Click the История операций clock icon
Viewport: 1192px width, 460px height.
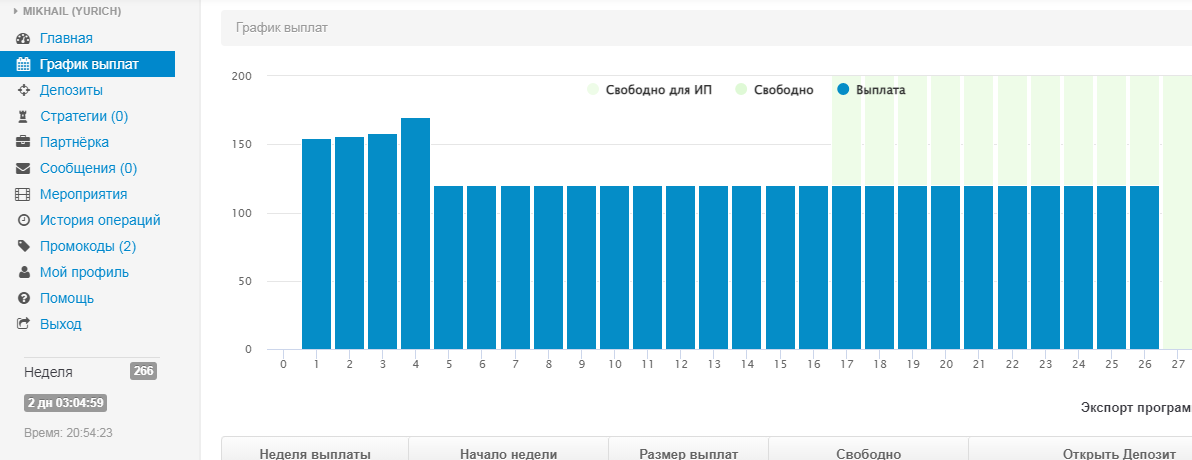click(24, 221)
